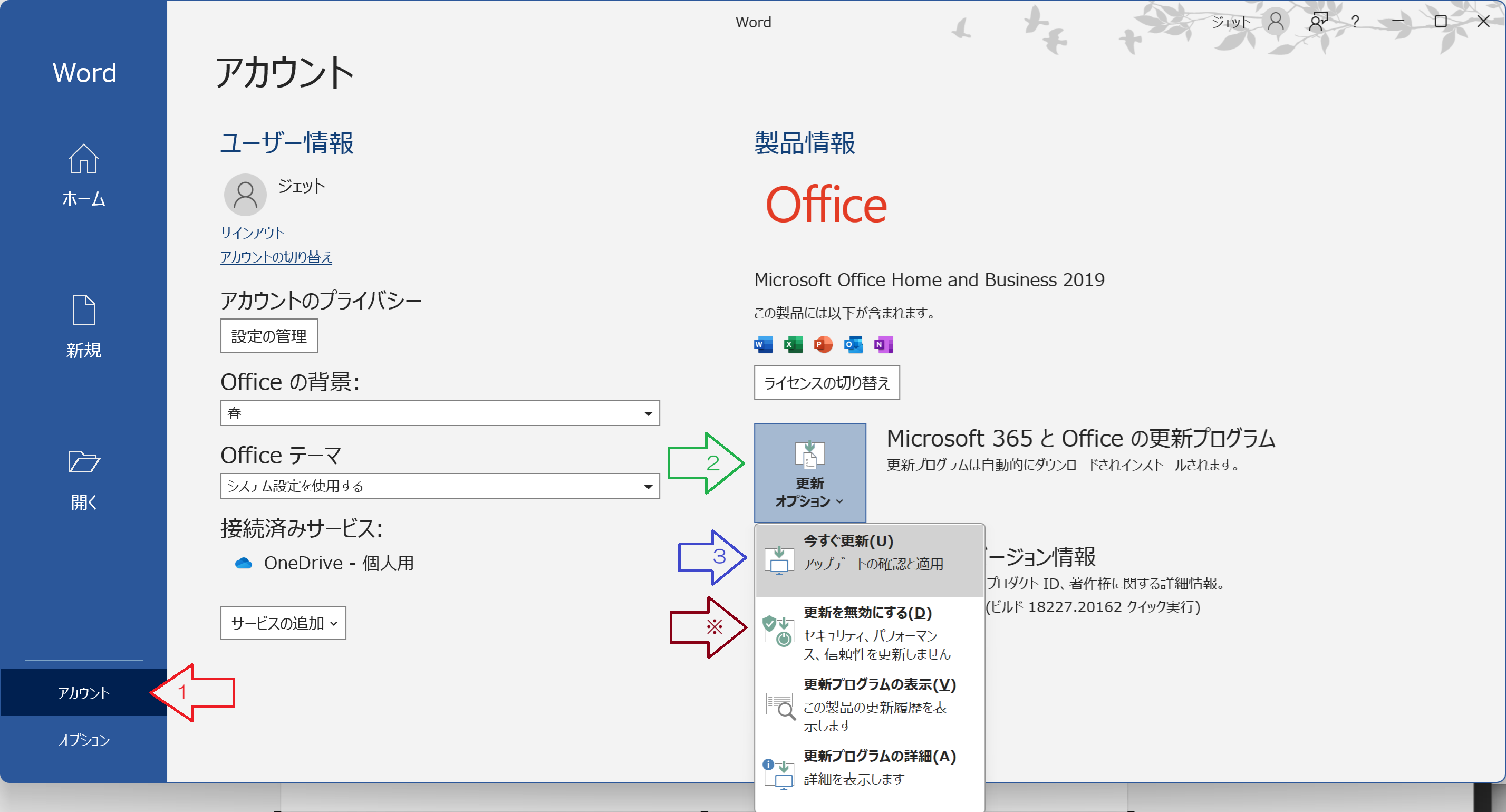Image resolution: width=1506 pixels, height=812 pixels.
Task: Click the New document icon
Action: 84,310
